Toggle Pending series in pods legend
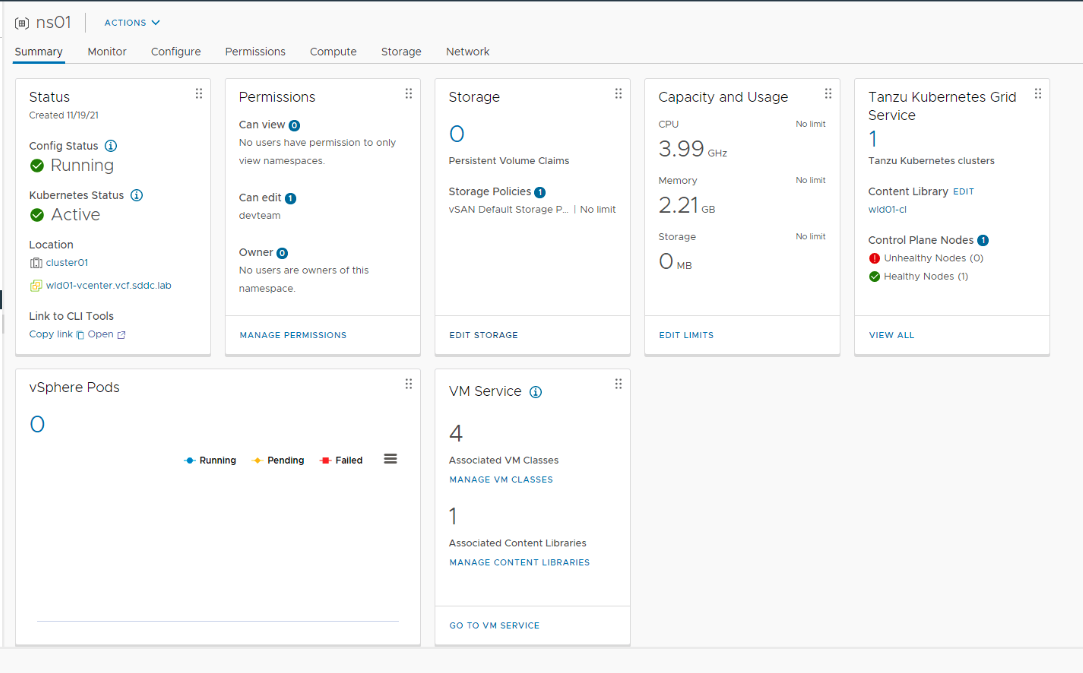 (278, 461)
